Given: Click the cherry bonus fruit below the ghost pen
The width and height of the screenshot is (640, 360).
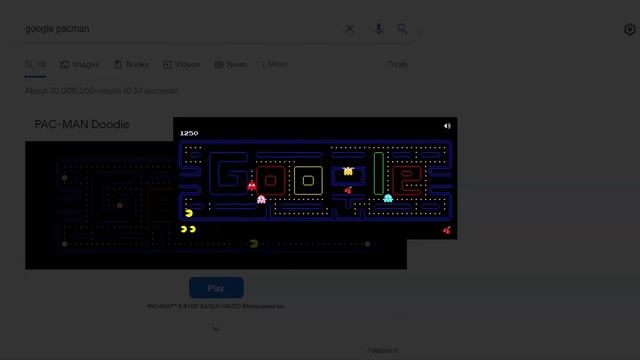Looking at the screenshot, I should coord(348,190).
